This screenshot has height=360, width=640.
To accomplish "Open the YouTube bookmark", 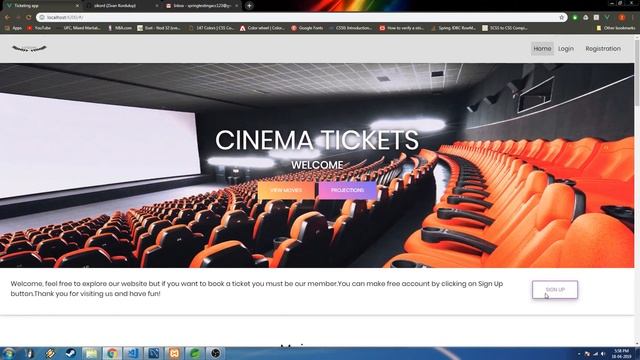I will pos(39,28).
